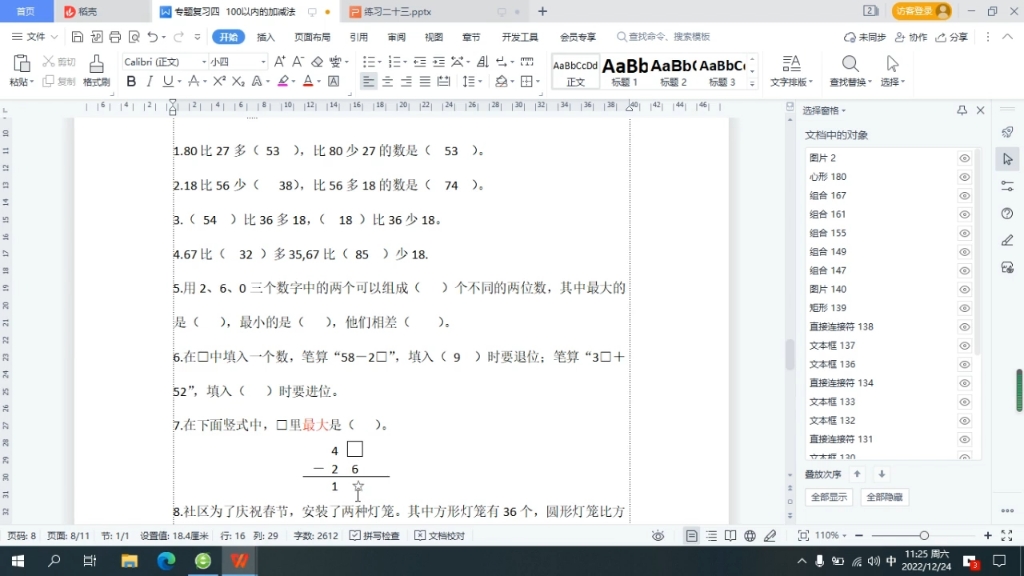Viewport: 1024px width, 576px height.
Task: Click the Print icon in quick access toolbar
Action: coord(115,37)
